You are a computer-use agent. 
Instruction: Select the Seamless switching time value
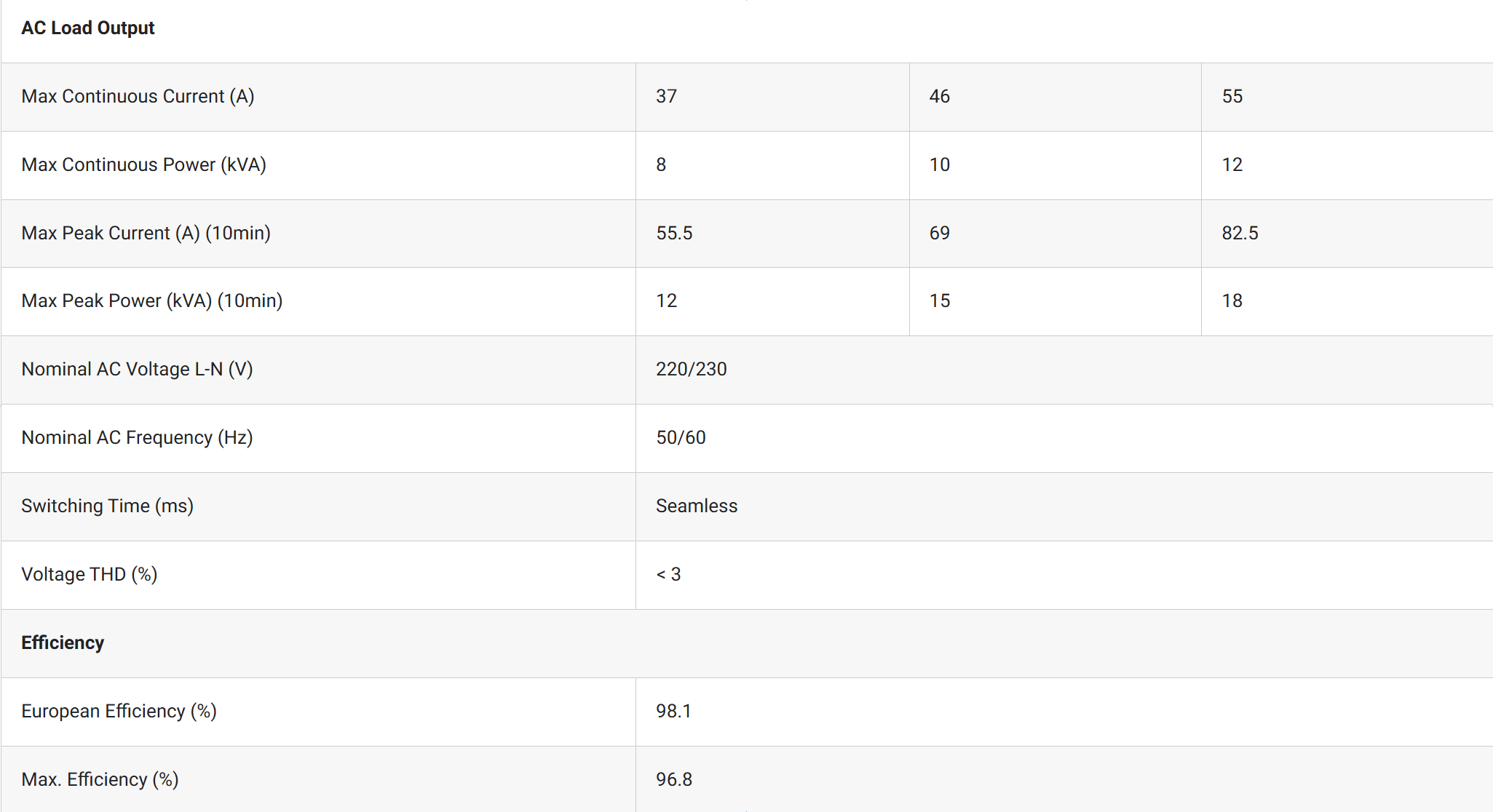[696, 506]
